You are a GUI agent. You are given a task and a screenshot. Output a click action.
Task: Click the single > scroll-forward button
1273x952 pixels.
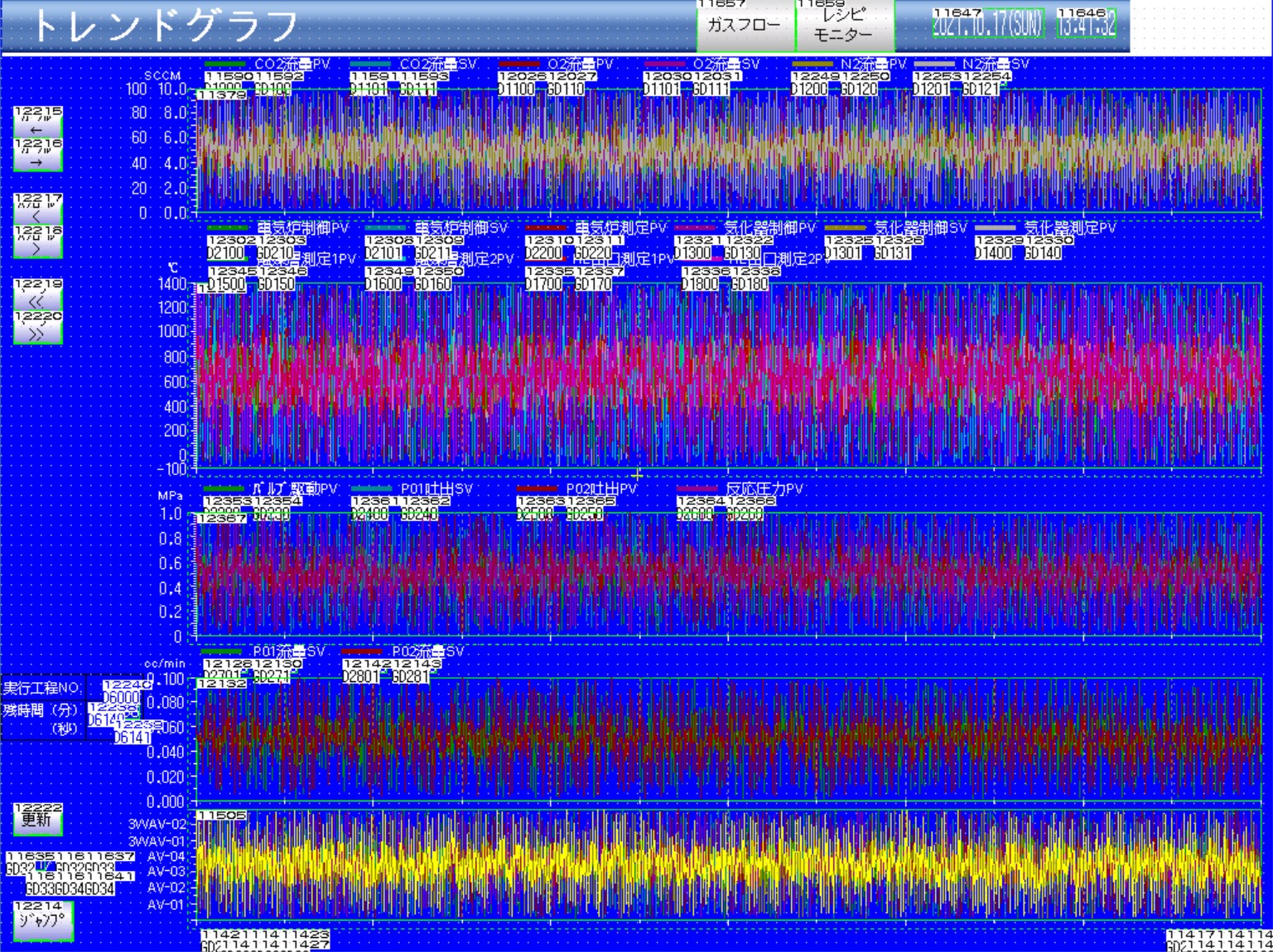[x=38, y=242]
